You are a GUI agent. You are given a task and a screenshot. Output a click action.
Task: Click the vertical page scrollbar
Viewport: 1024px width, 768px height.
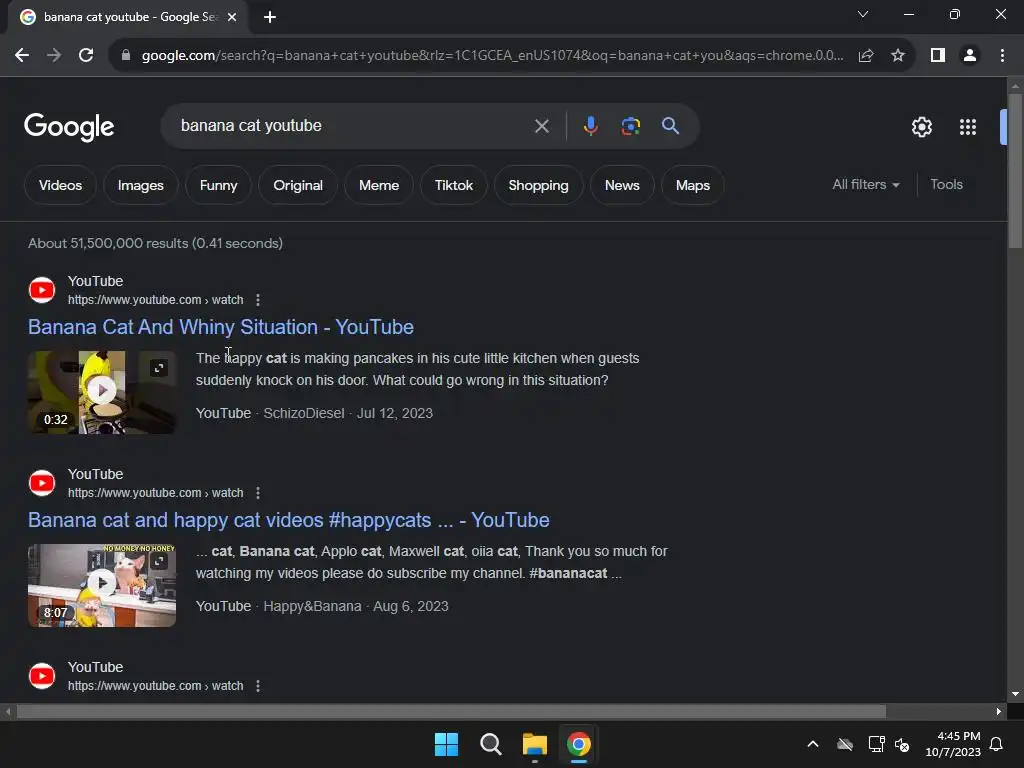click(x=1015, y=171)
